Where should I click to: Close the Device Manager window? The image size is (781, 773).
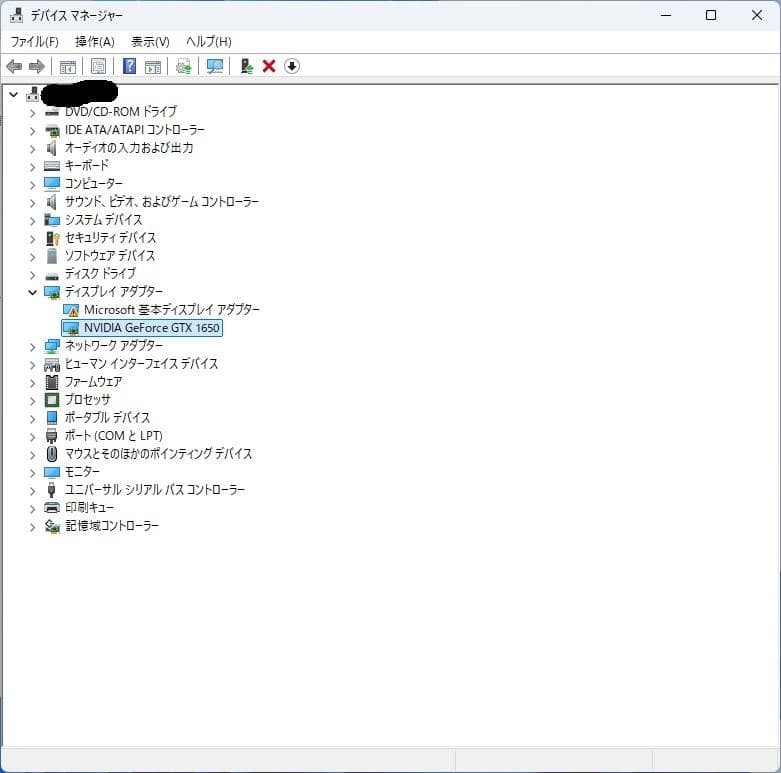(x=757, y=15)
